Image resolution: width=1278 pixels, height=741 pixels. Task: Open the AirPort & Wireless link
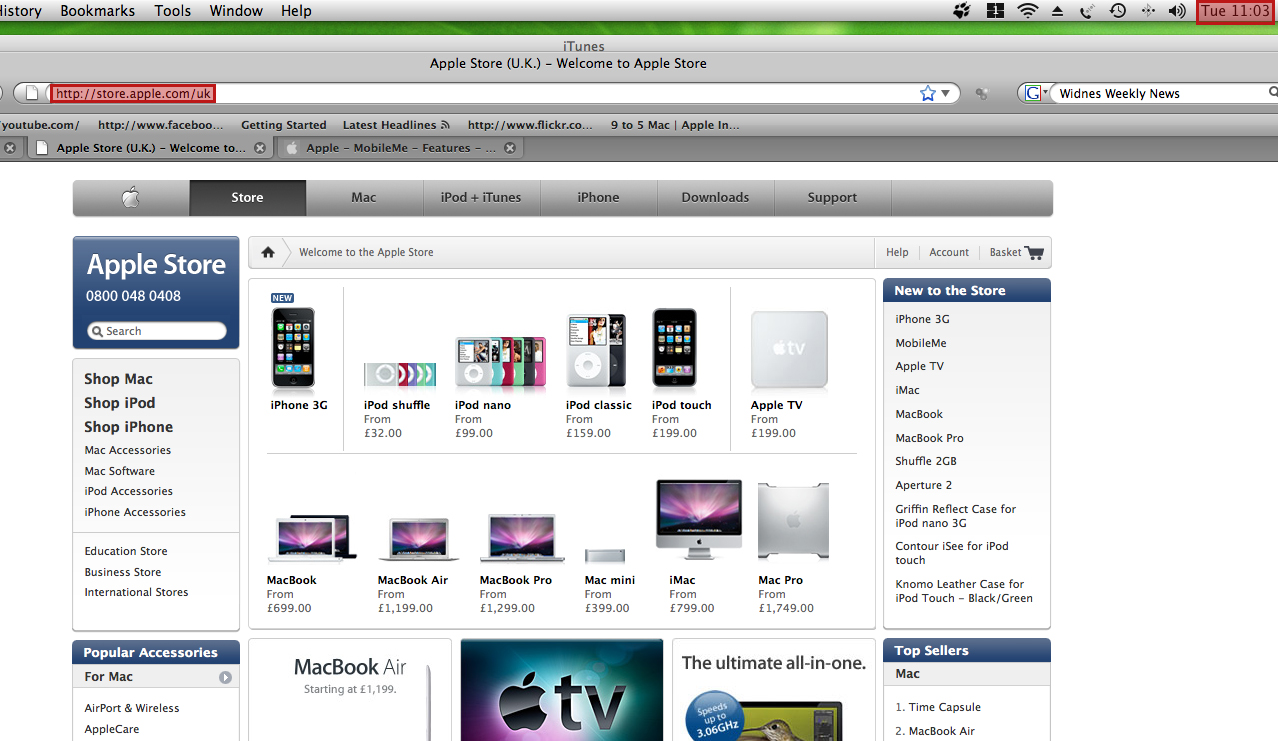click(x=132, y=708)
